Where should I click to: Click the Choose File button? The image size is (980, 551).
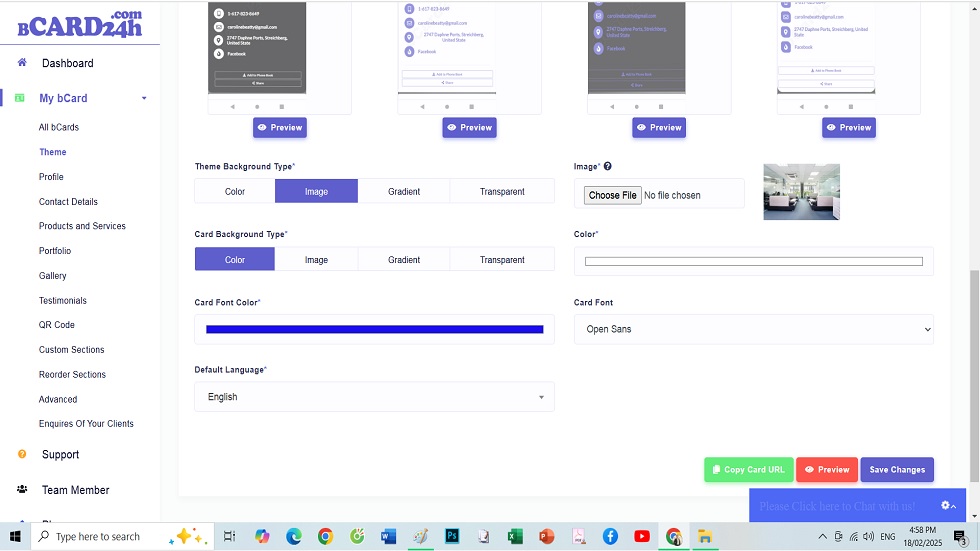tap(612, 195)
